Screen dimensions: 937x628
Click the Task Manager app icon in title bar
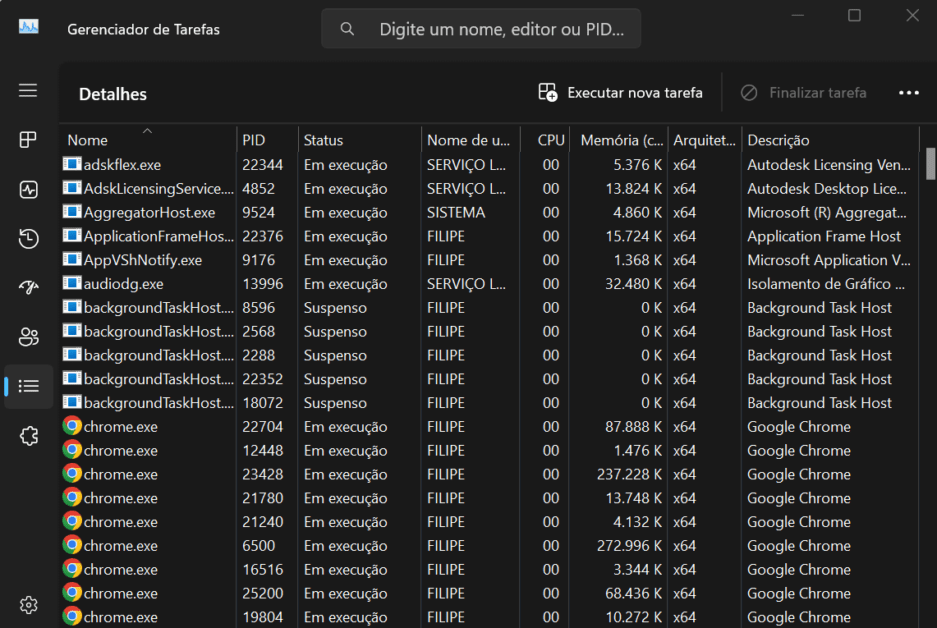28,27
